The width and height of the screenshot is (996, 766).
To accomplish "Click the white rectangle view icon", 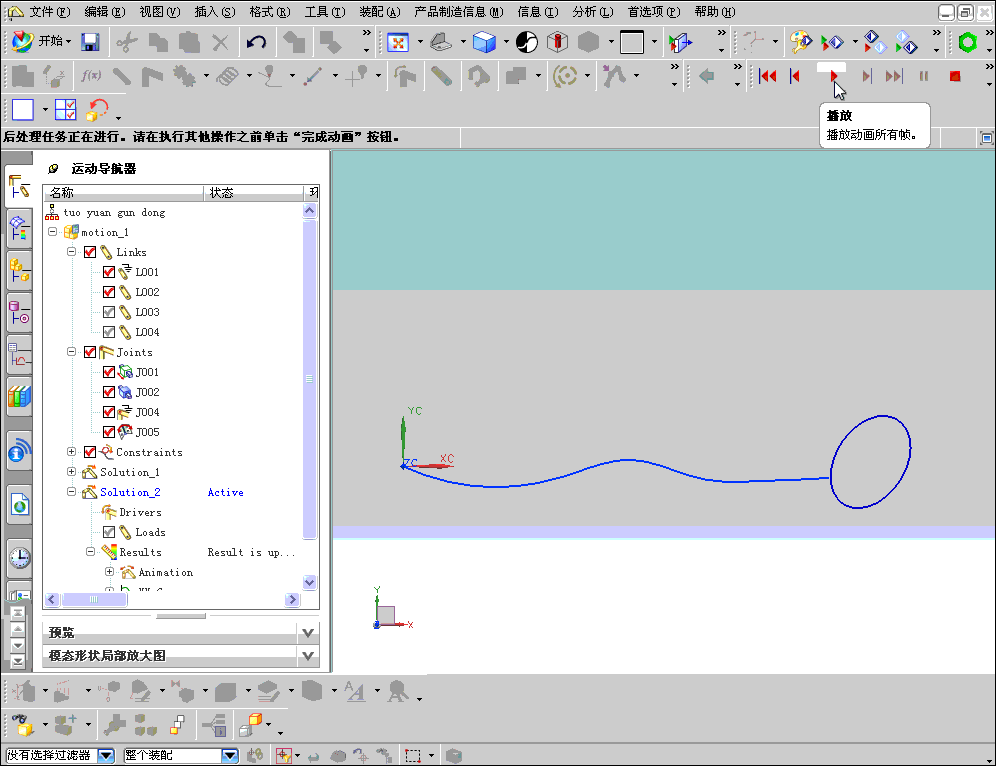I will click(23, 110).
